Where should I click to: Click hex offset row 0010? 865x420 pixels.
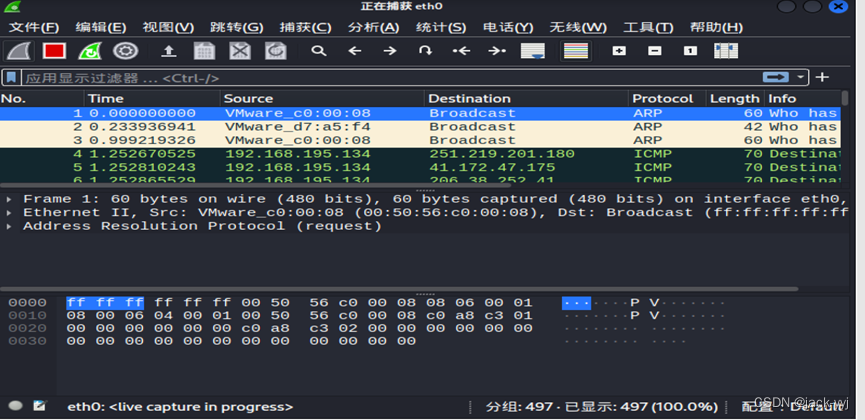click(x=27, y=316)
